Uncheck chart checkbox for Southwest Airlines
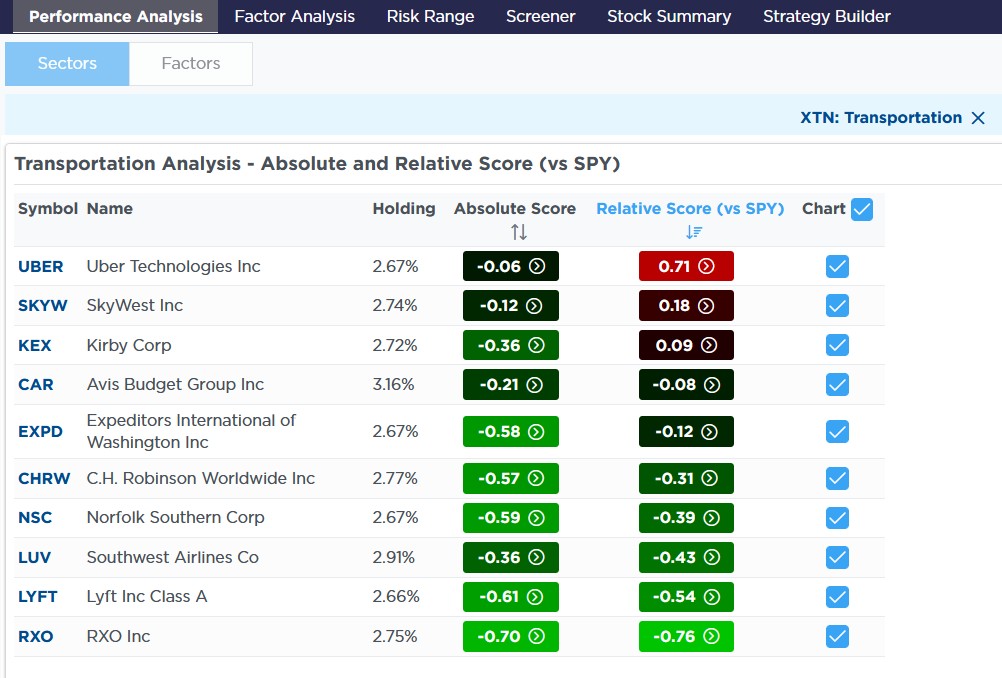Screen dimensions: 1002x678 [837, 558]
